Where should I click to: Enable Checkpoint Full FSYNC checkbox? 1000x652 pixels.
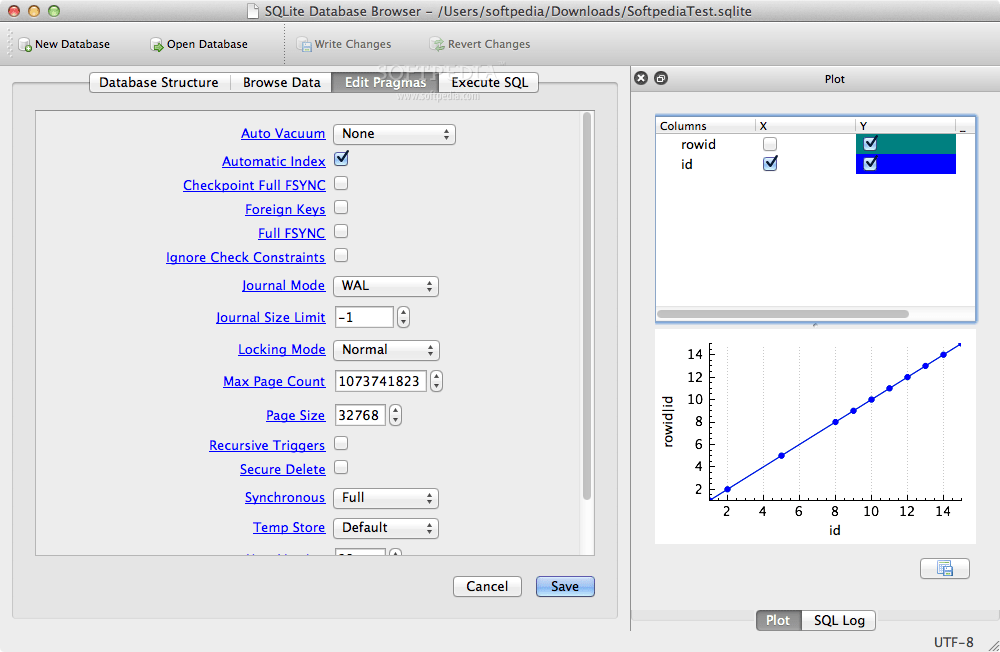(x=341, y=184)
